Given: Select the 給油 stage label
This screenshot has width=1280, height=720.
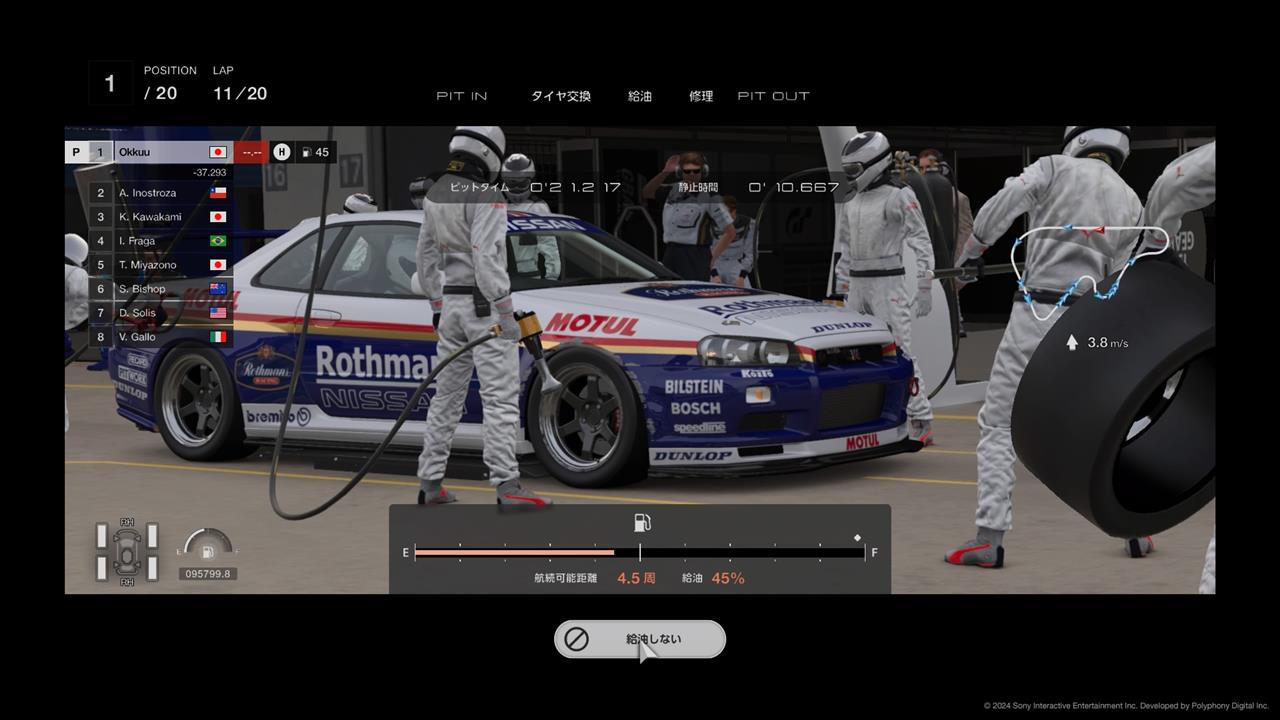Looking at the screenshot, I should [x=640, y=96].
